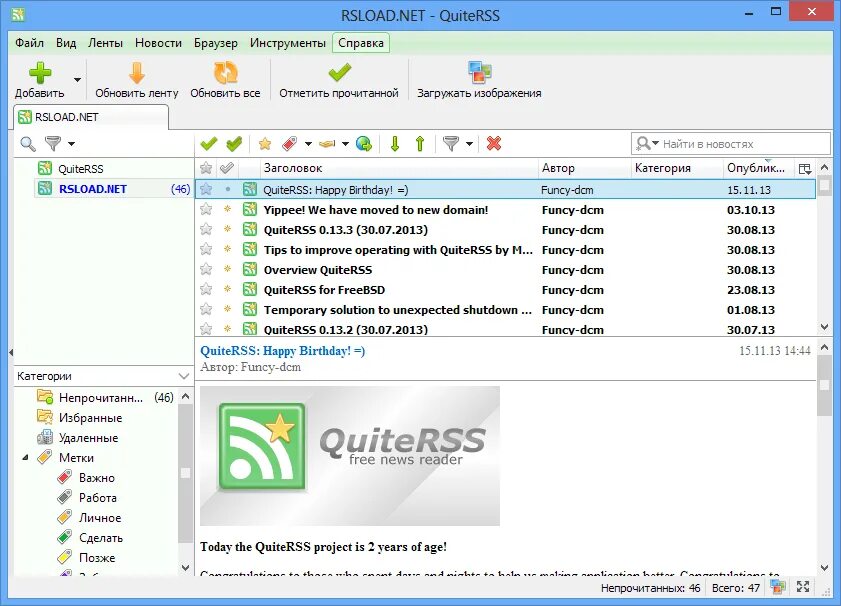Switch to the RSLOAD.NET tab
This screenshot has height=606, width=841.
pos(91,117)
